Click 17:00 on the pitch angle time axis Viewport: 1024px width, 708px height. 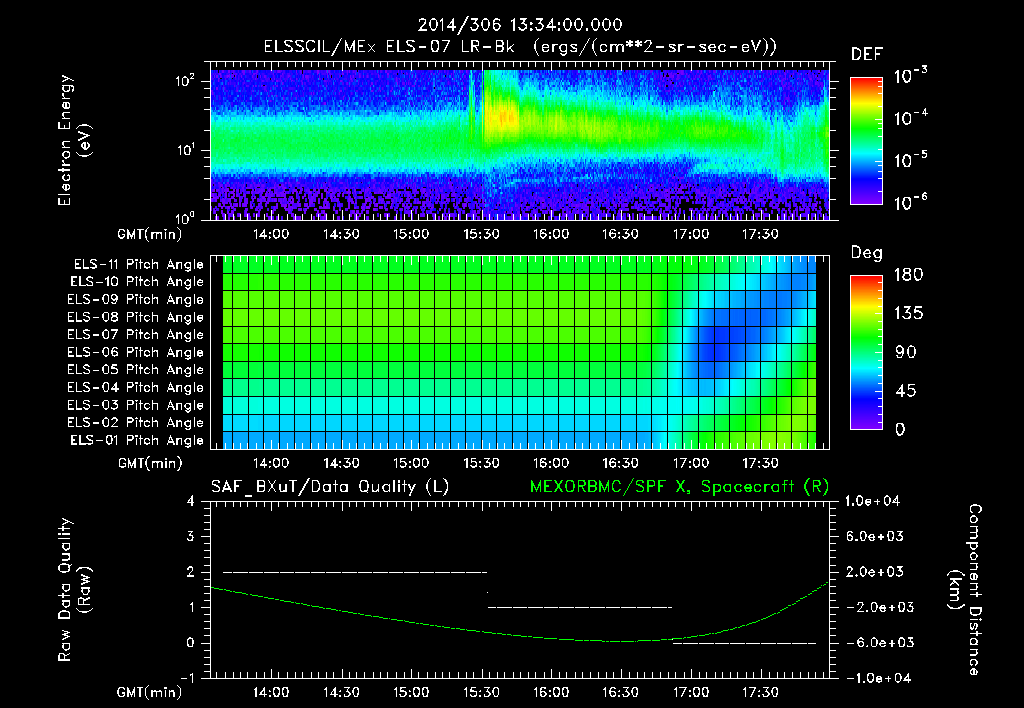coord(691,463)
